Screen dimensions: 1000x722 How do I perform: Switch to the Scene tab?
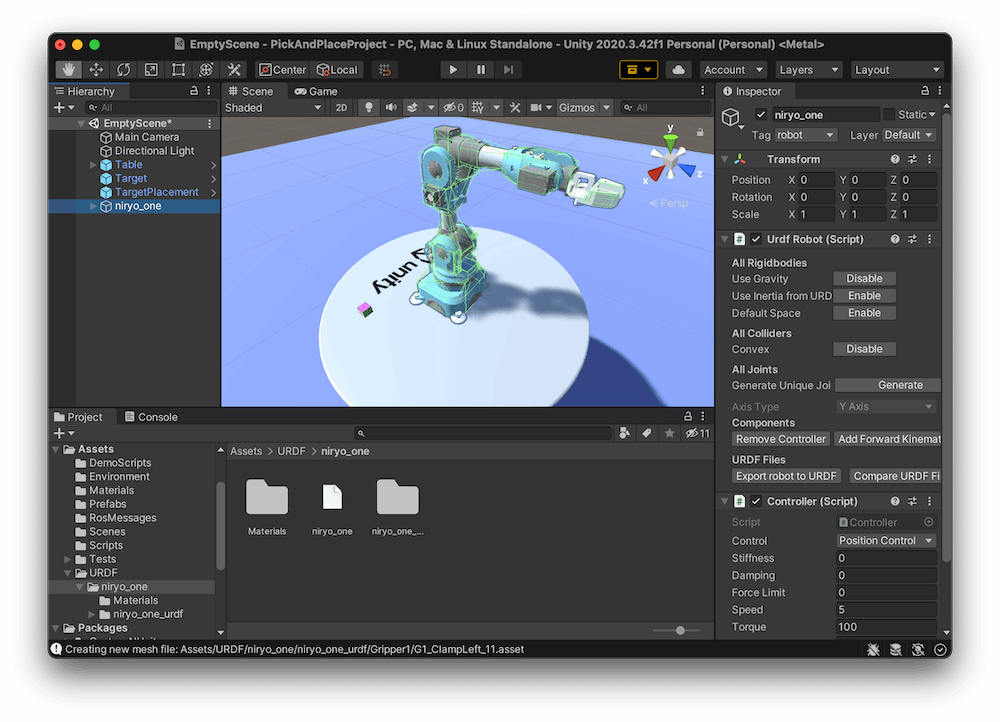[251, 91]
